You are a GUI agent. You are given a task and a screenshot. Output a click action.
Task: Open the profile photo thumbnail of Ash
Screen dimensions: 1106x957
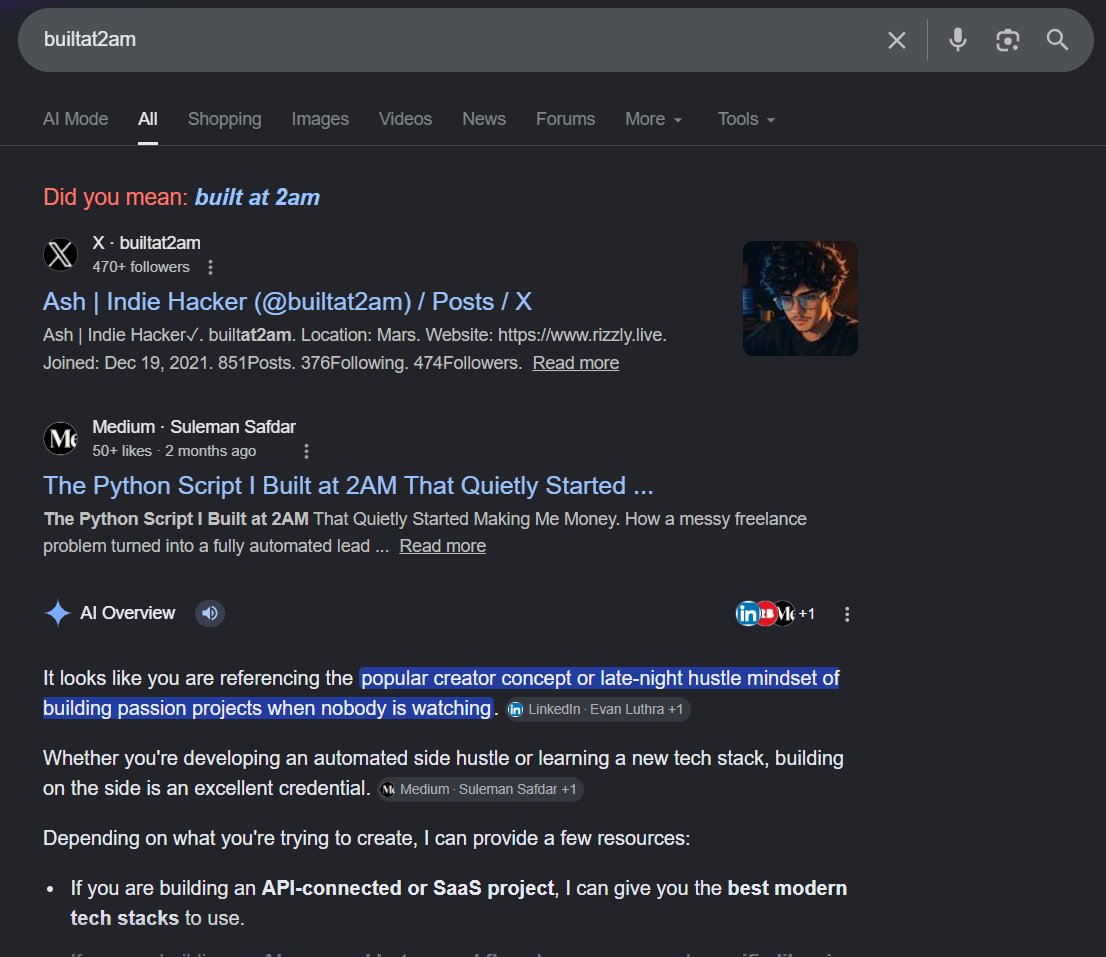pos(800,298)
